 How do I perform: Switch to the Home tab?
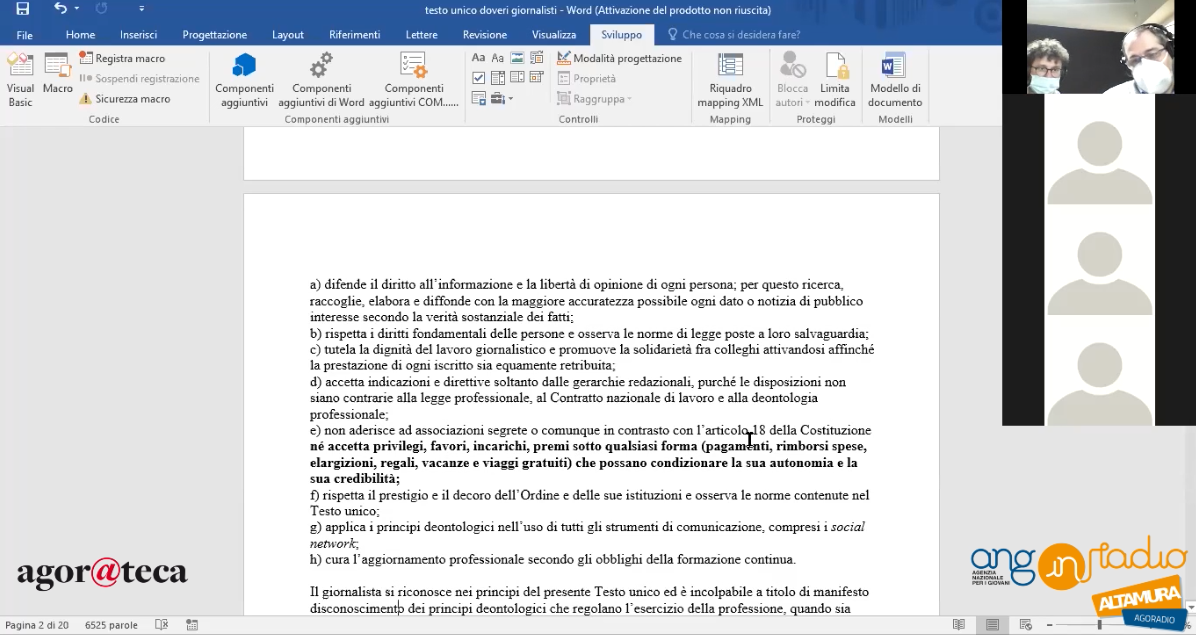(80, 34)
